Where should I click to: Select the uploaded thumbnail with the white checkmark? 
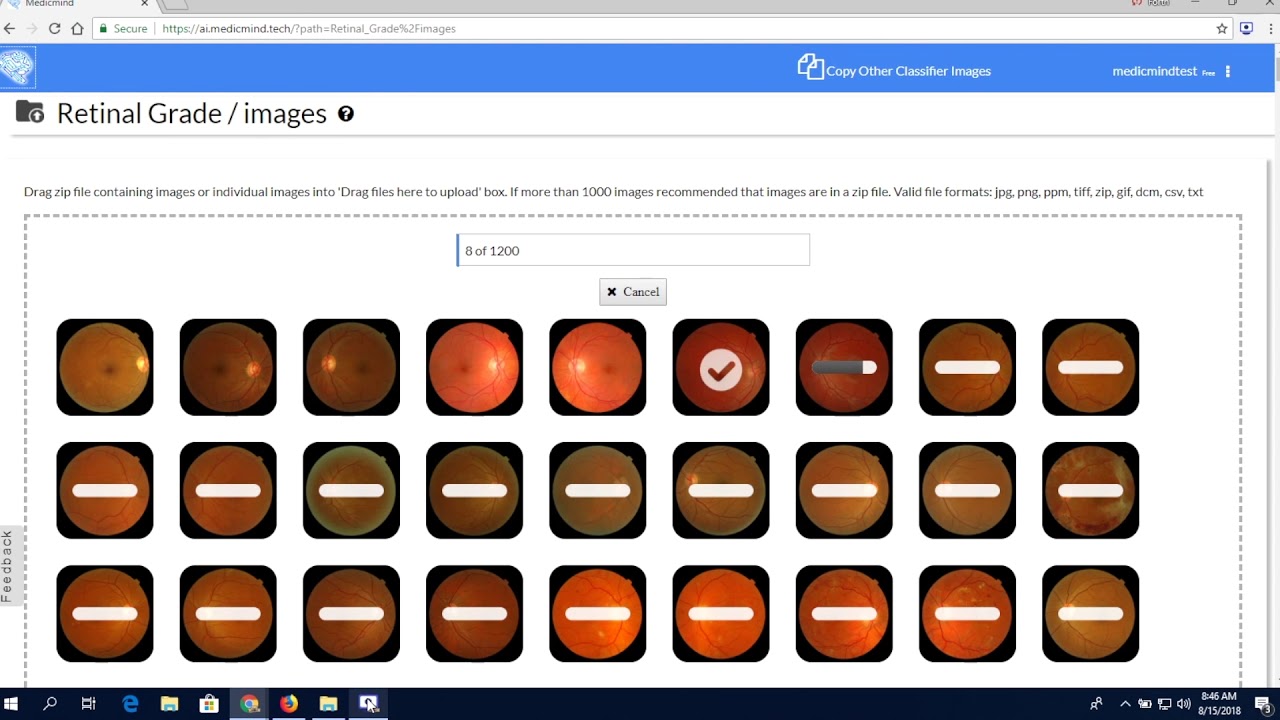721,367
